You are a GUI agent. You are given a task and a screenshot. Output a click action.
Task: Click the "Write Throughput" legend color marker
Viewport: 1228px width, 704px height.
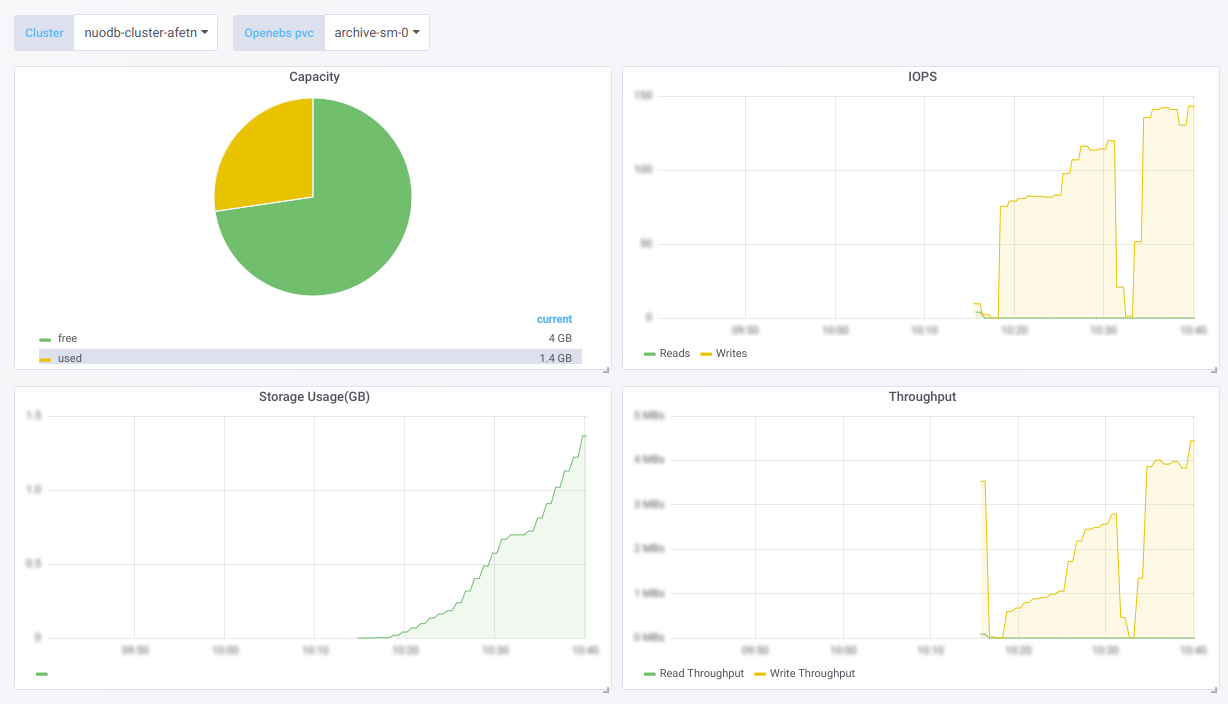click(x=760, y=673)
